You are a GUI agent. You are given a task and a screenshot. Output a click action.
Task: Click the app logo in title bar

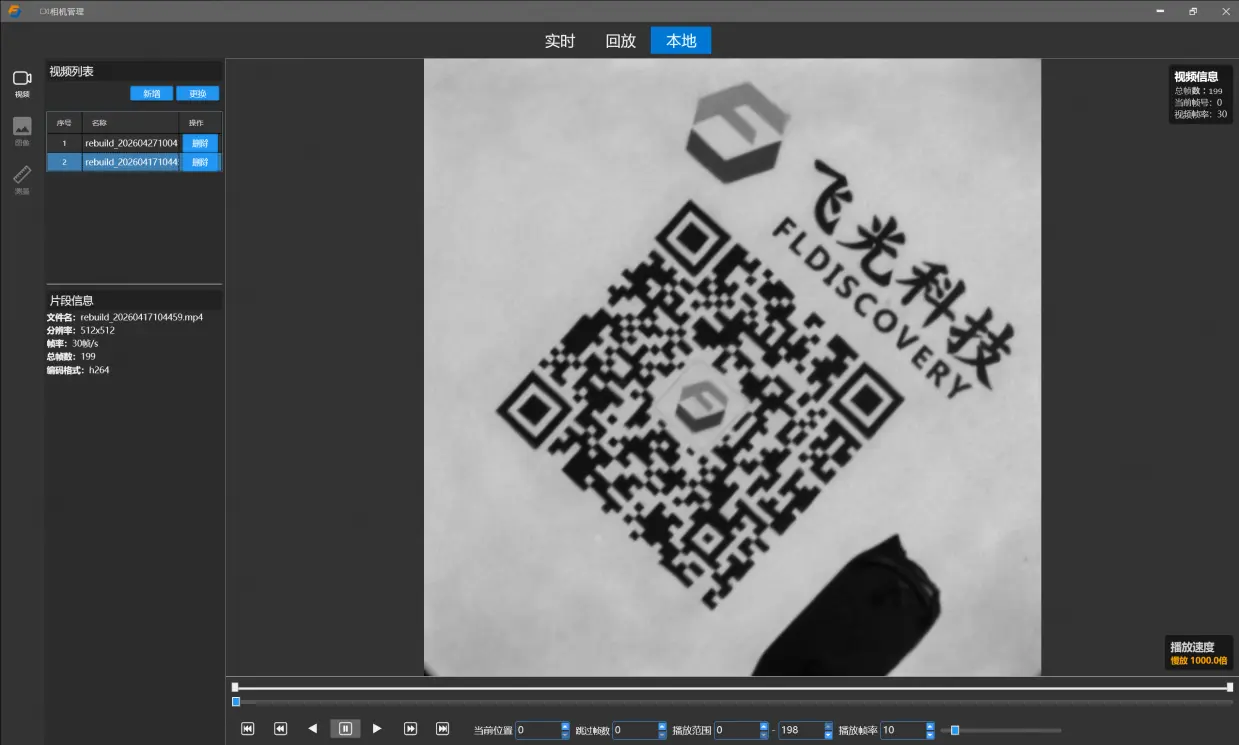[15, 11]
